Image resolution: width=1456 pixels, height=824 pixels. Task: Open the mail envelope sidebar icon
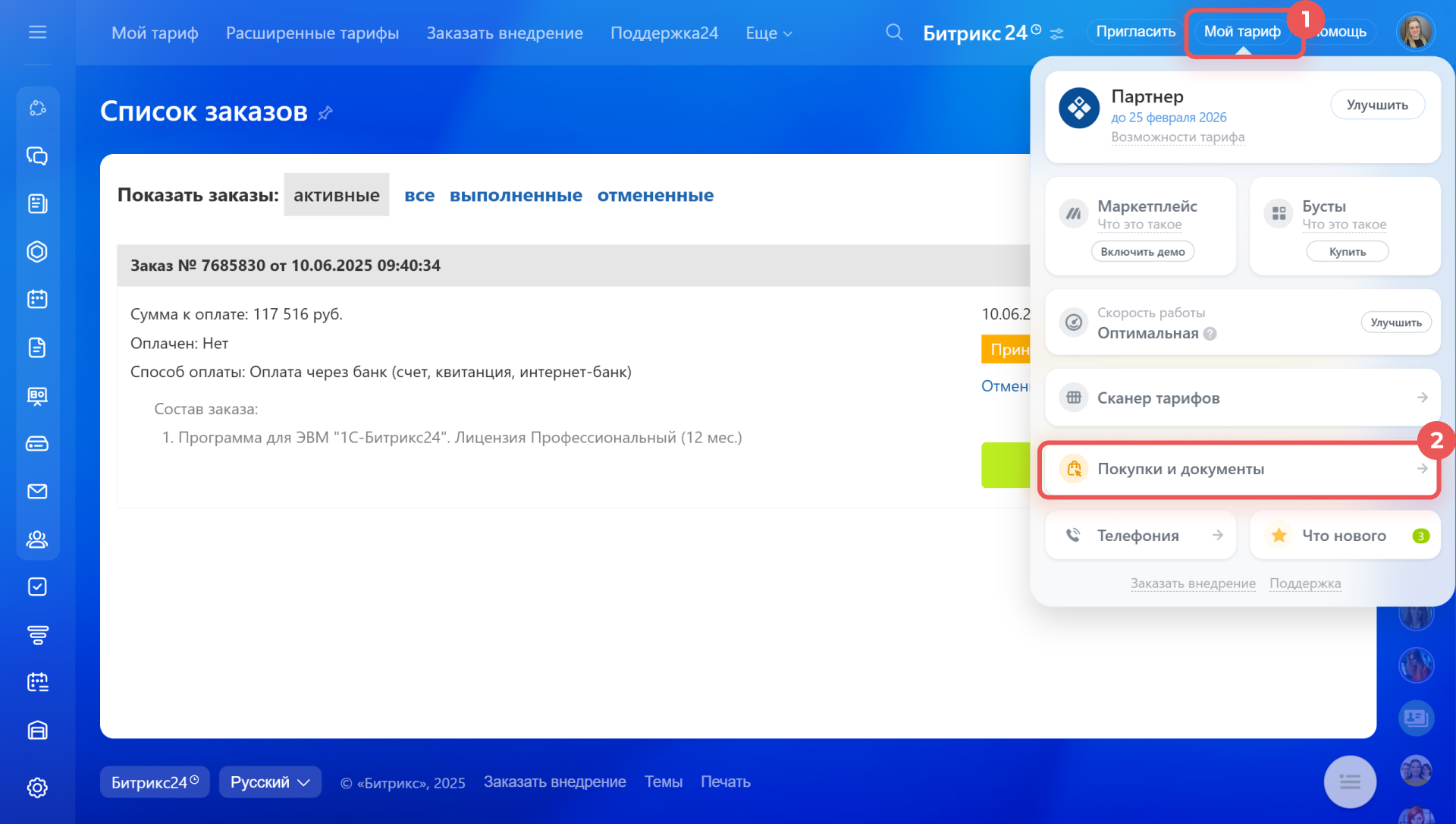coord(37,492)
